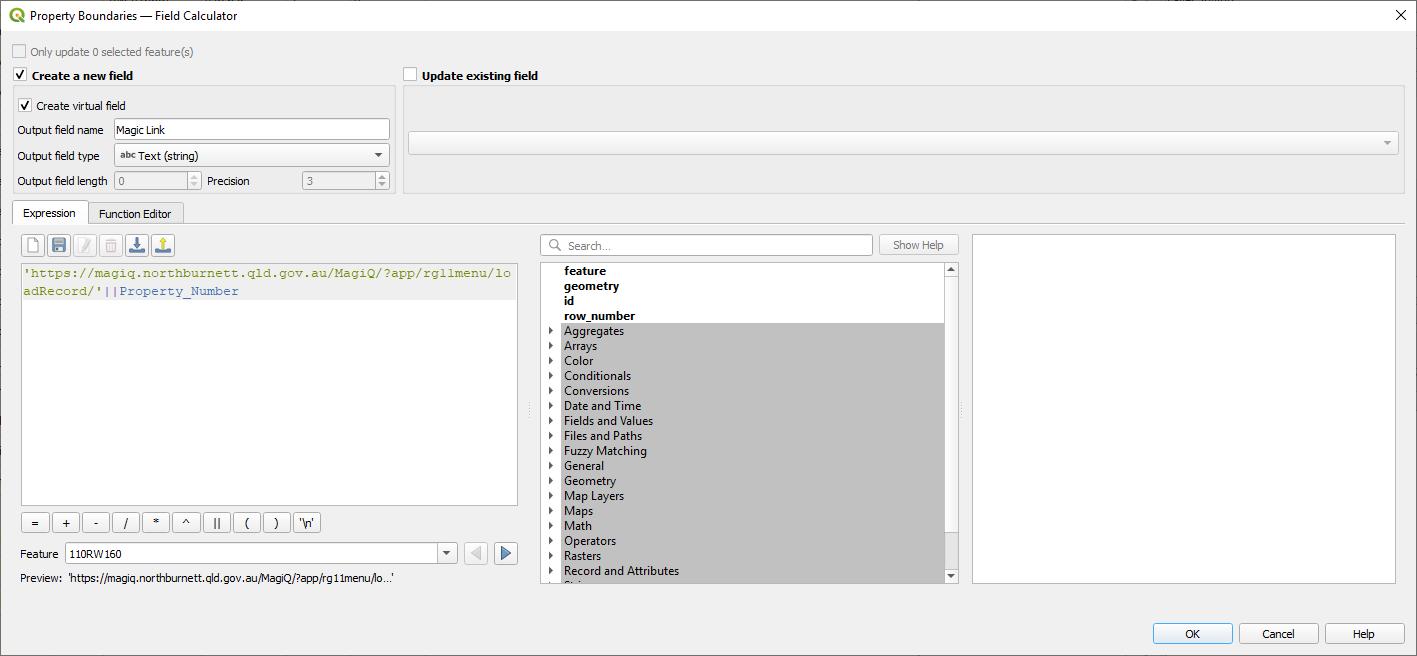Open the Output field type dropdown
1417x656 pixels.
coord(252,156)
